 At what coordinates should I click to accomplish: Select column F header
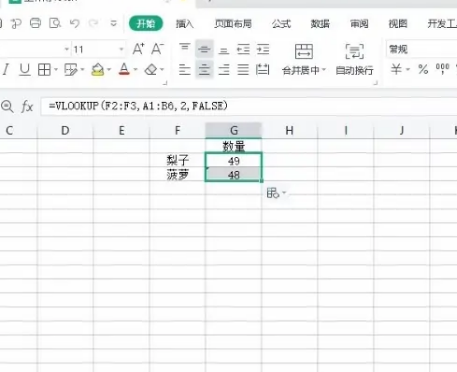click(177, 130)
